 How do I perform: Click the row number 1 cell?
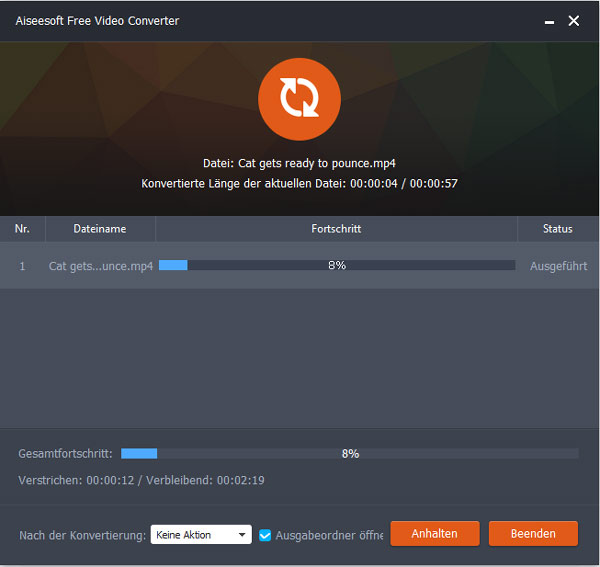point(22,267)
